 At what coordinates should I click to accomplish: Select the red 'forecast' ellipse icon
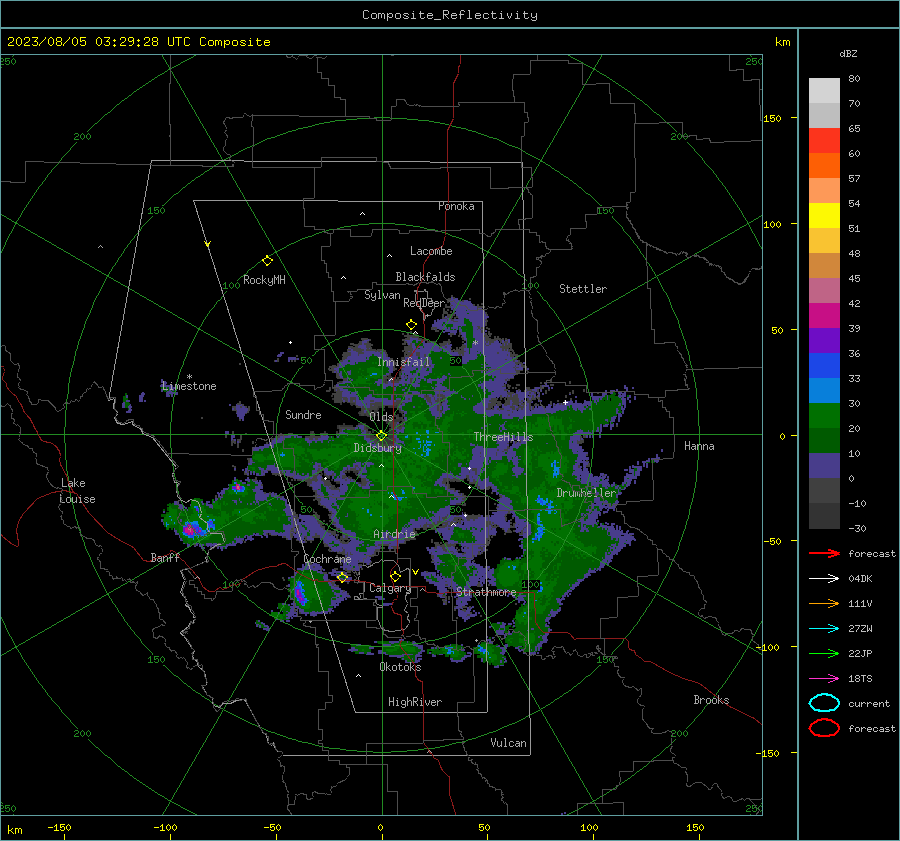[824, 728]
